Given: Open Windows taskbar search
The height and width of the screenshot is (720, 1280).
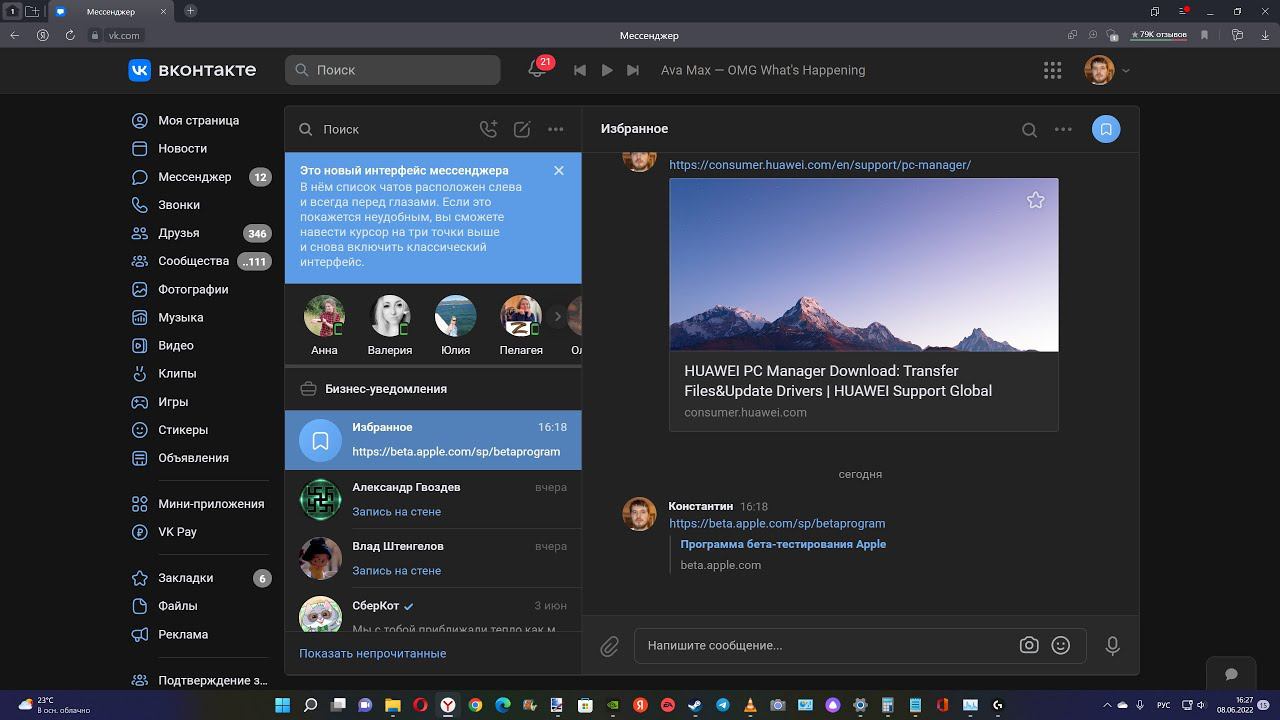Looking at the screenshot, I should (x=310, y=705).
